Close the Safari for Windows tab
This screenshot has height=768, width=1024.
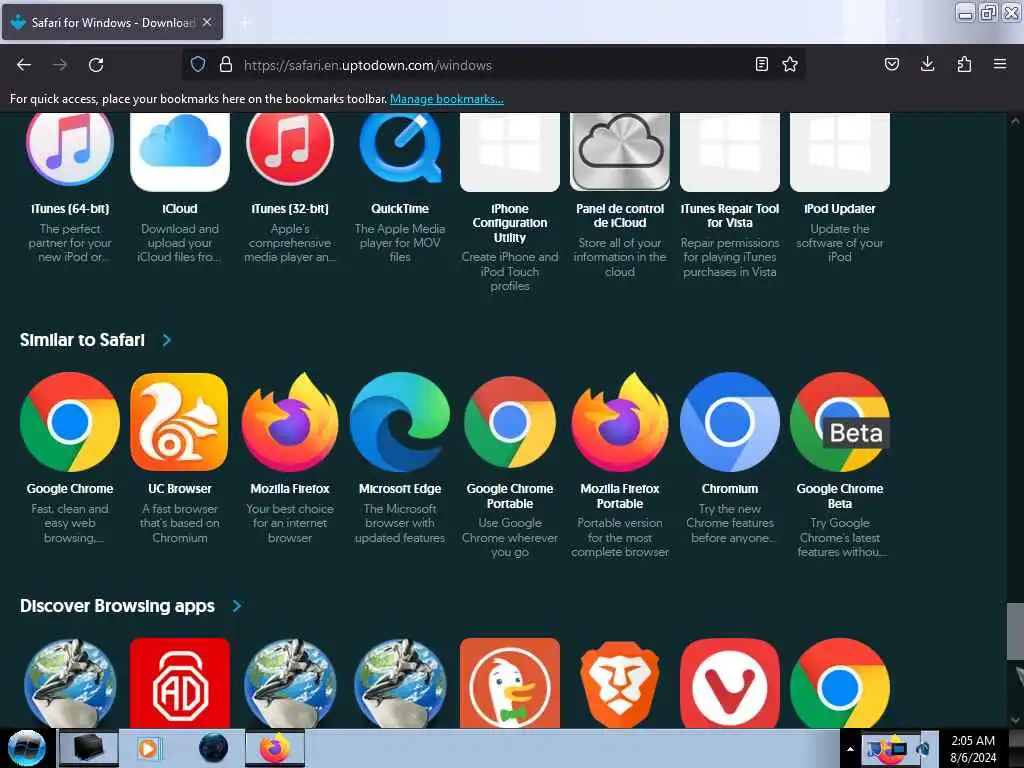pos(207,22)
